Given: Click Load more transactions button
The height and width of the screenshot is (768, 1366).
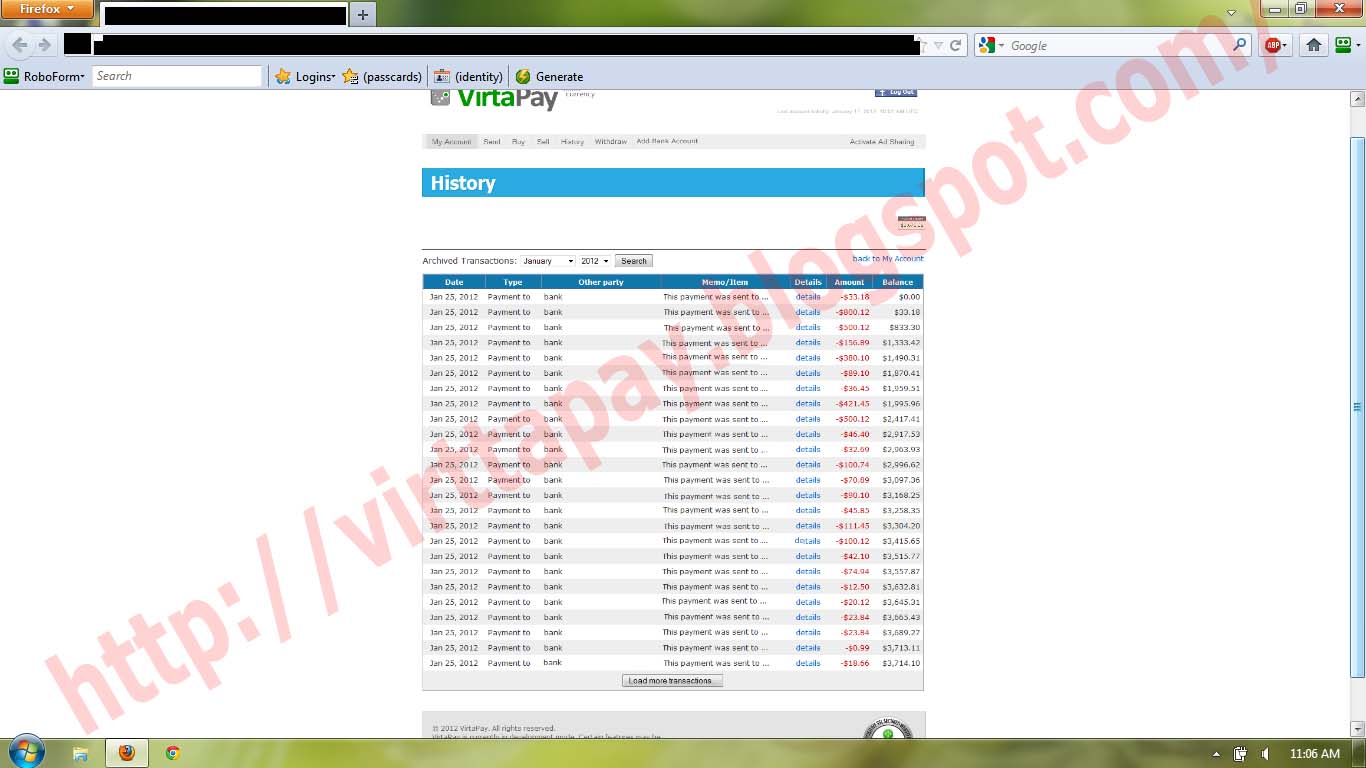Looking at the screenshot, I should click(672, 680).
